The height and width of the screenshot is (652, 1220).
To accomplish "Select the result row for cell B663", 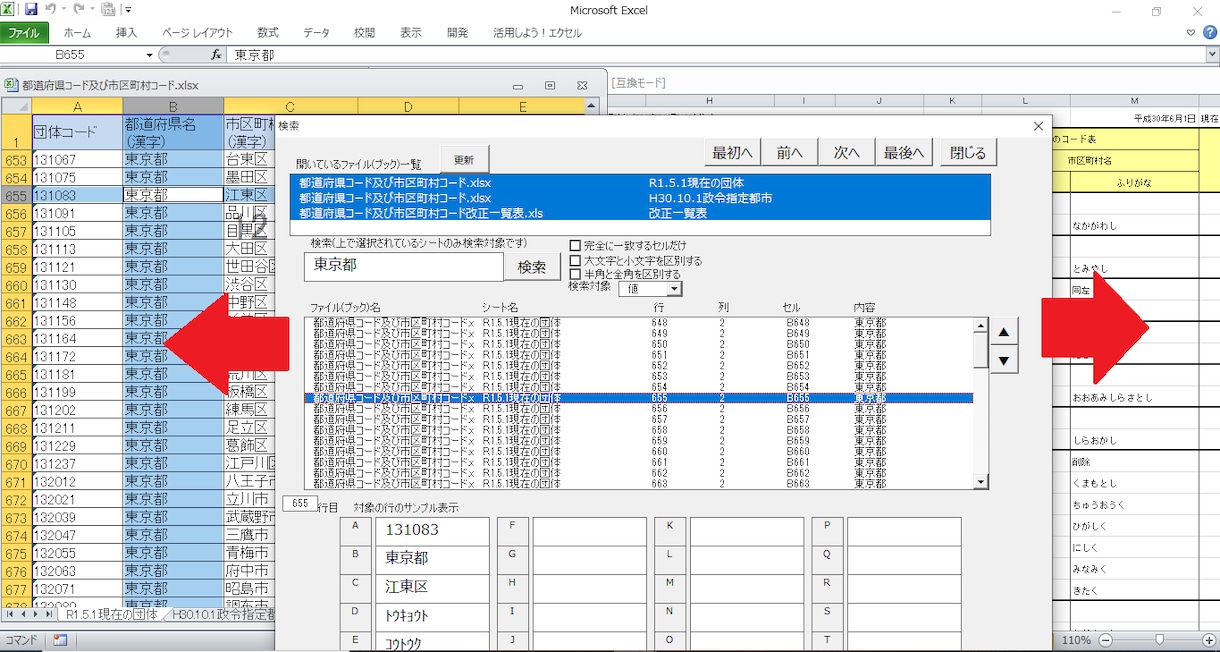I will coord(638,483).
